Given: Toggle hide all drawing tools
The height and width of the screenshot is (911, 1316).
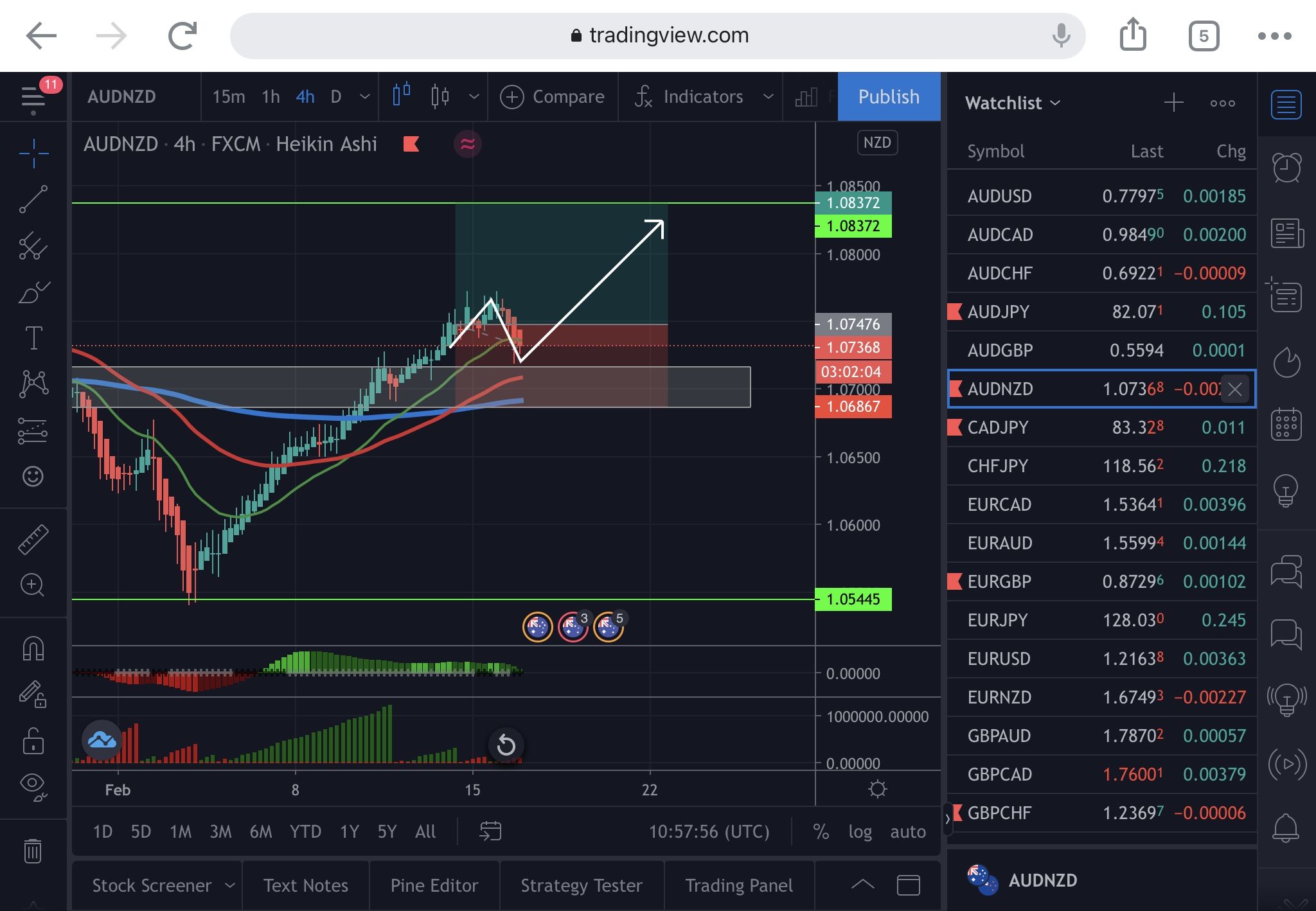Looking at the screenshot, I should 33,787.
